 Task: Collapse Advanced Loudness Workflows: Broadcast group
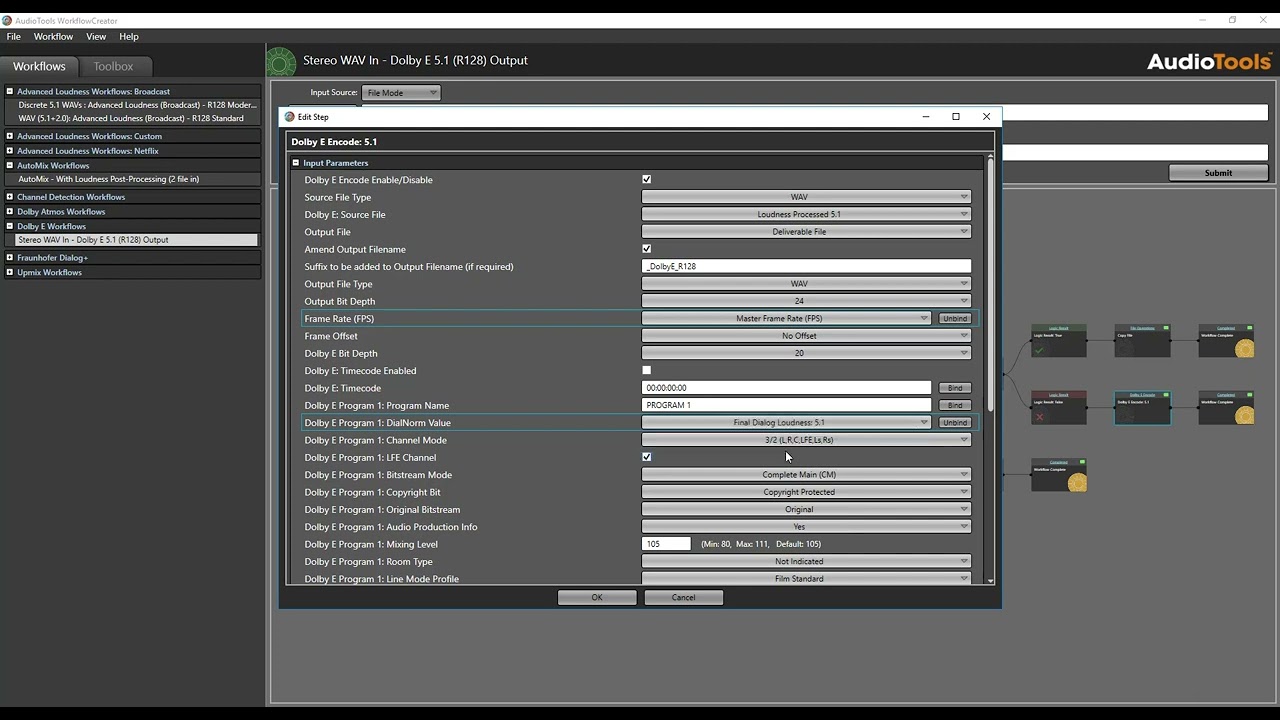coord(10,91)
